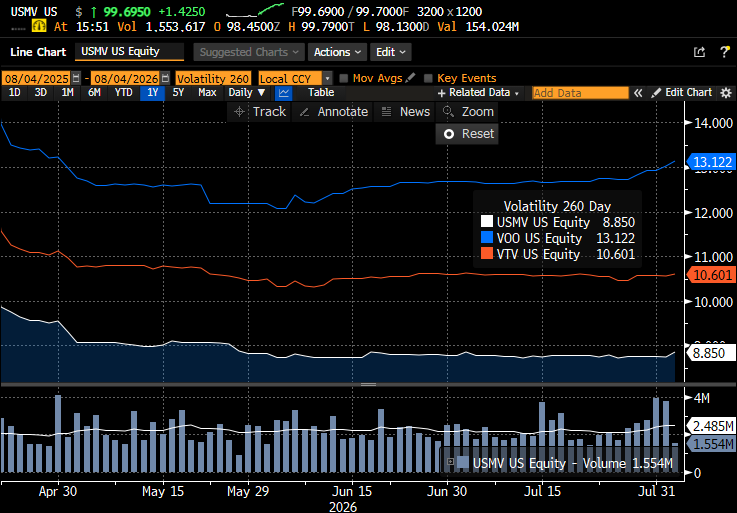Viewport: 737px width, 513px height.
Task: Click the blue VOO US Equity legend swatch
Action: 487,237
